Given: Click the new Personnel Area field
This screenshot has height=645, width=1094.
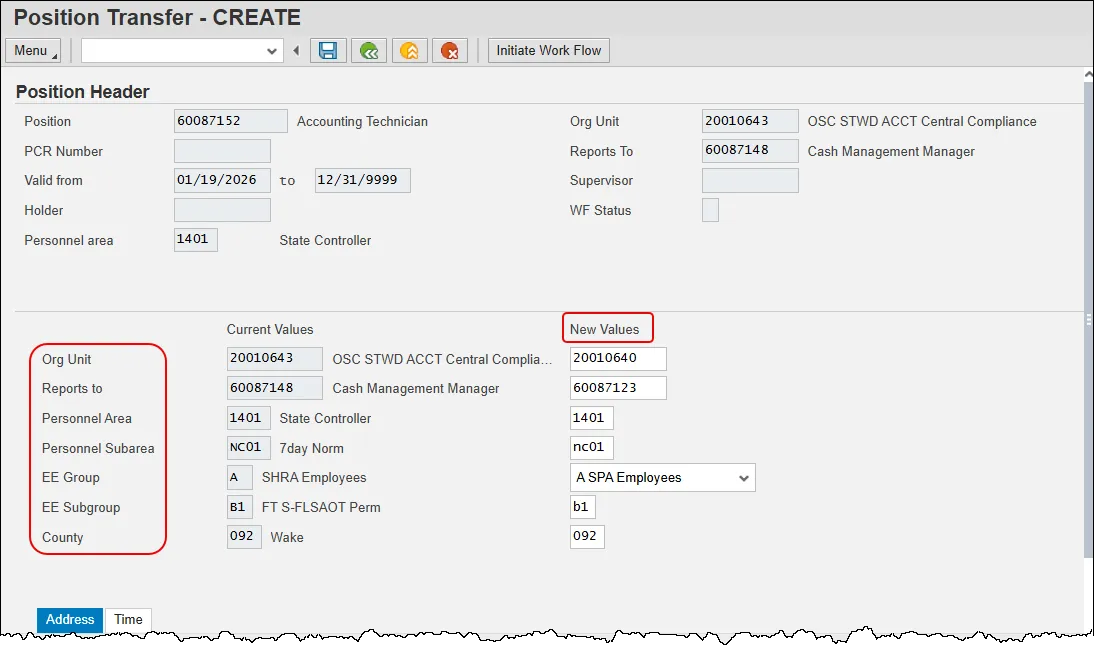Looking at the screenshot, I should pyautogui.click(x=592, y=419).
